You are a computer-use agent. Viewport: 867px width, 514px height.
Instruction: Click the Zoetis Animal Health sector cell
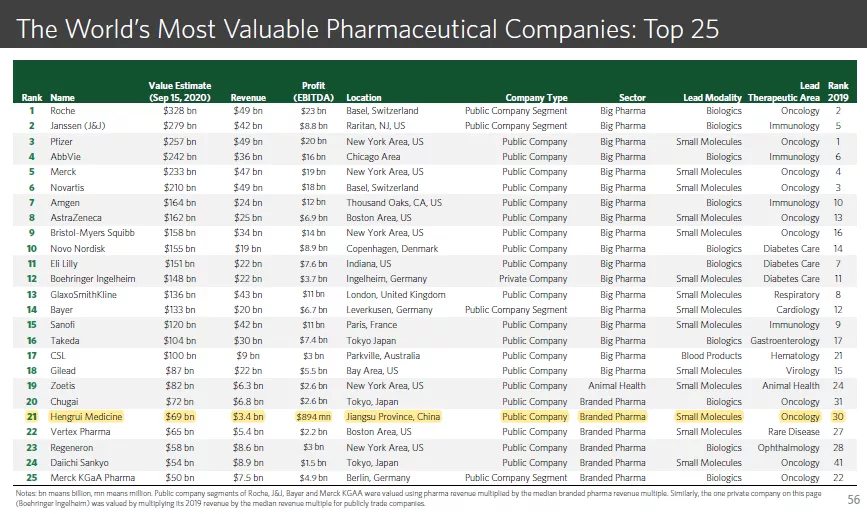(x=617, y=386)
